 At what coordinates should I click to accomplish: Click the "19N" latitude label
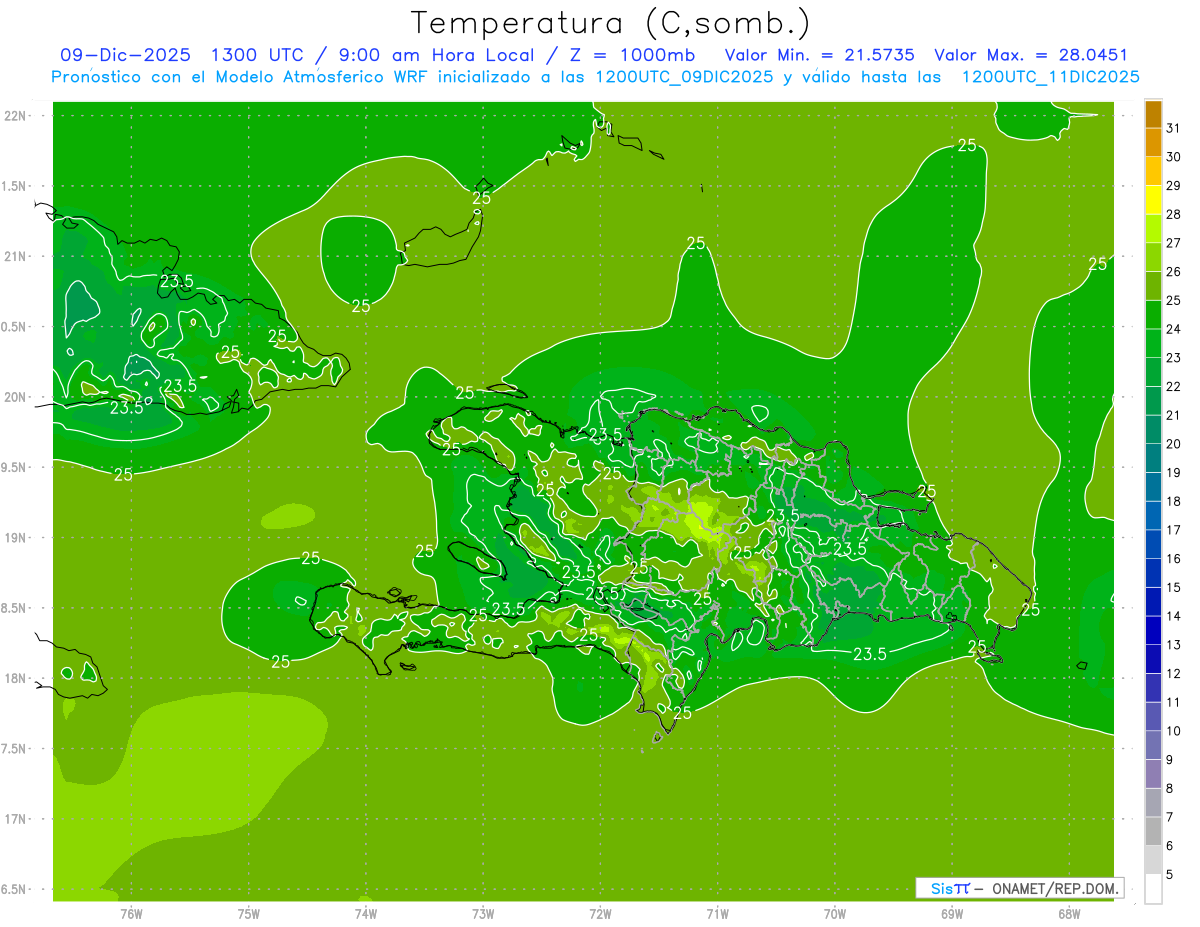16,537
